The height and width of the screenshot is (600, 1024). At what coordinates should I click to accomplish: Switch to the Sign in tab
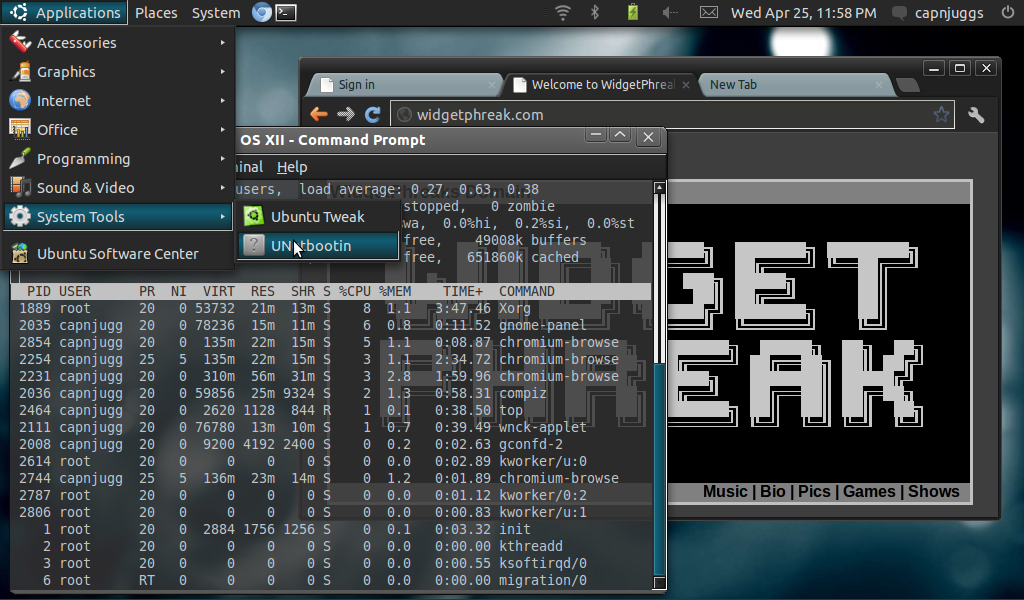click(404, 84)
